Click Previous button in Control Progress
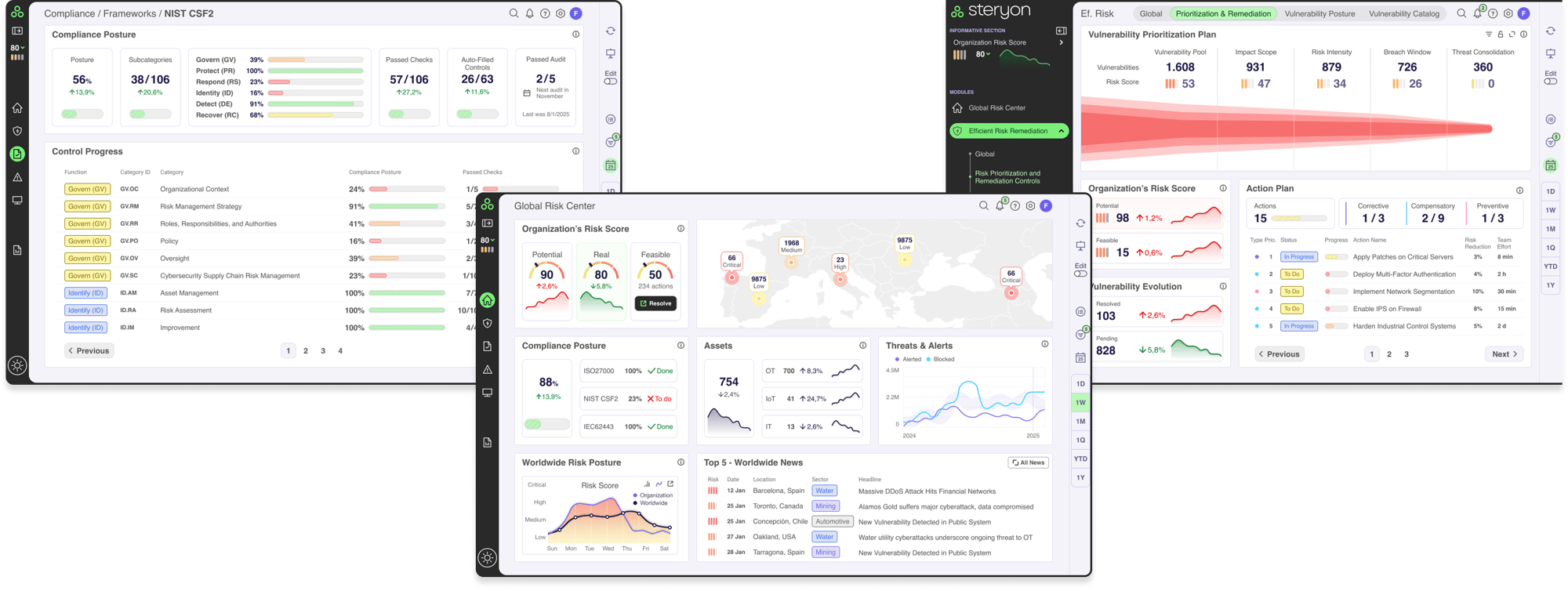Image resolution: width=1568 pixels, height=591 pixels. pyautogui.click(x=89, y=350)
